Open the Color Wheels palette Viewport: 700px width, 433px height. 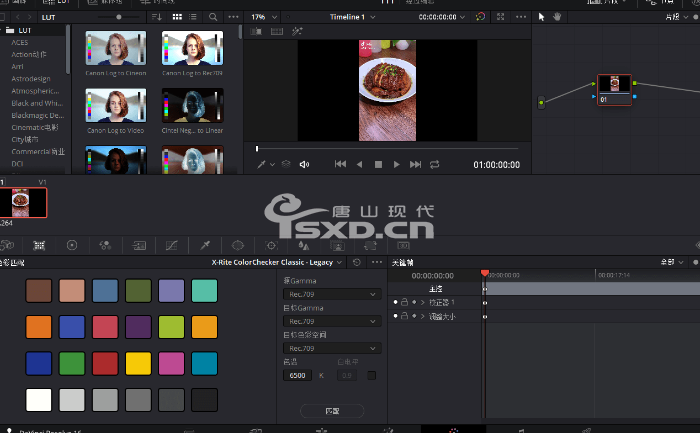pos(72,245)
